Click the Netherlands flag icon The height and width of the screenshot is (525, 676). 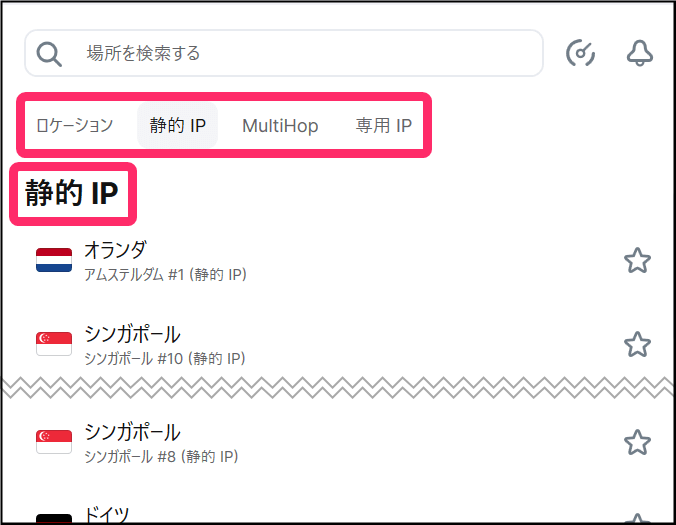point(54,260)
